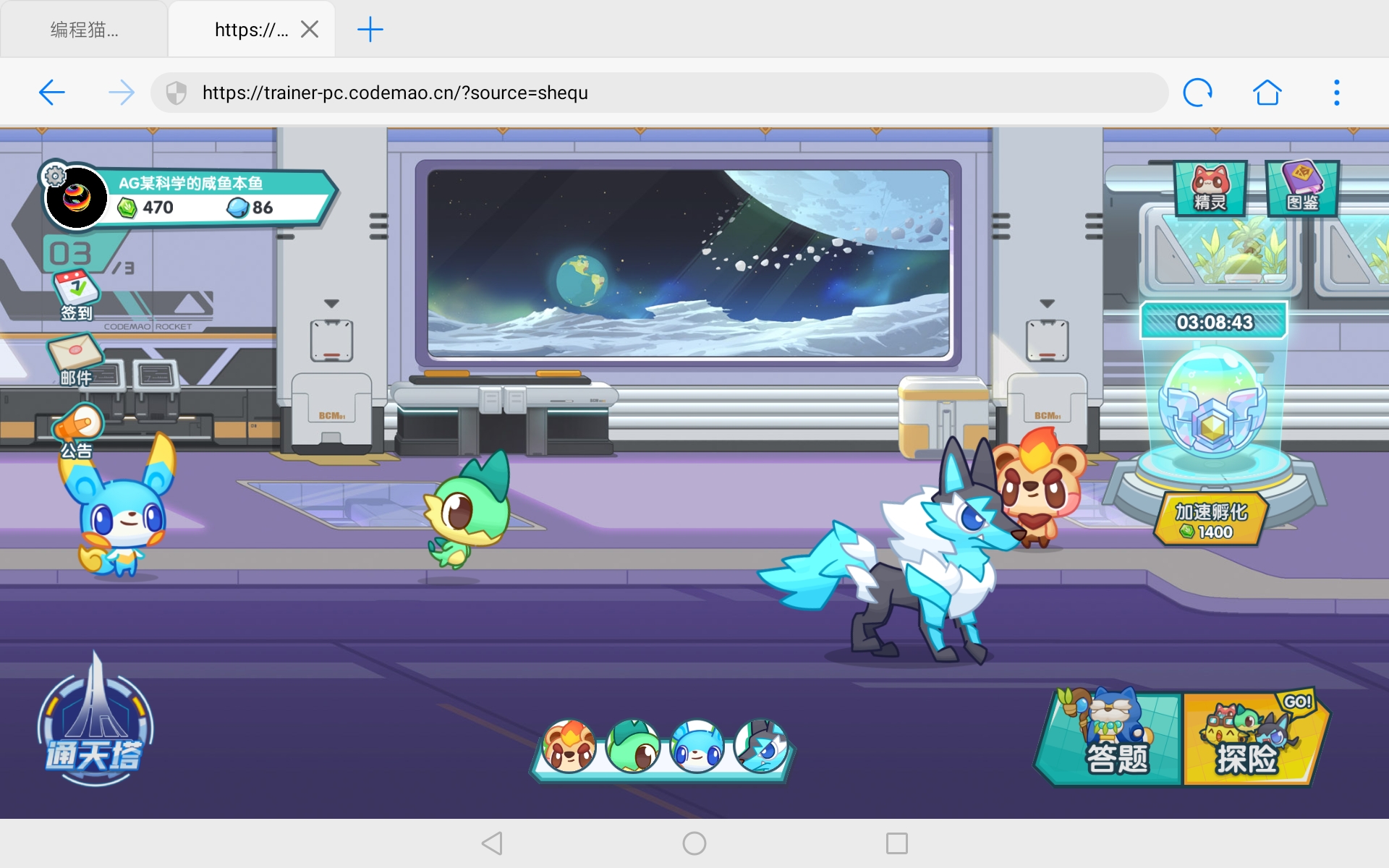
Task: Tap the rainbow egg in the incubator
Action: click(x=1212, y=402)
